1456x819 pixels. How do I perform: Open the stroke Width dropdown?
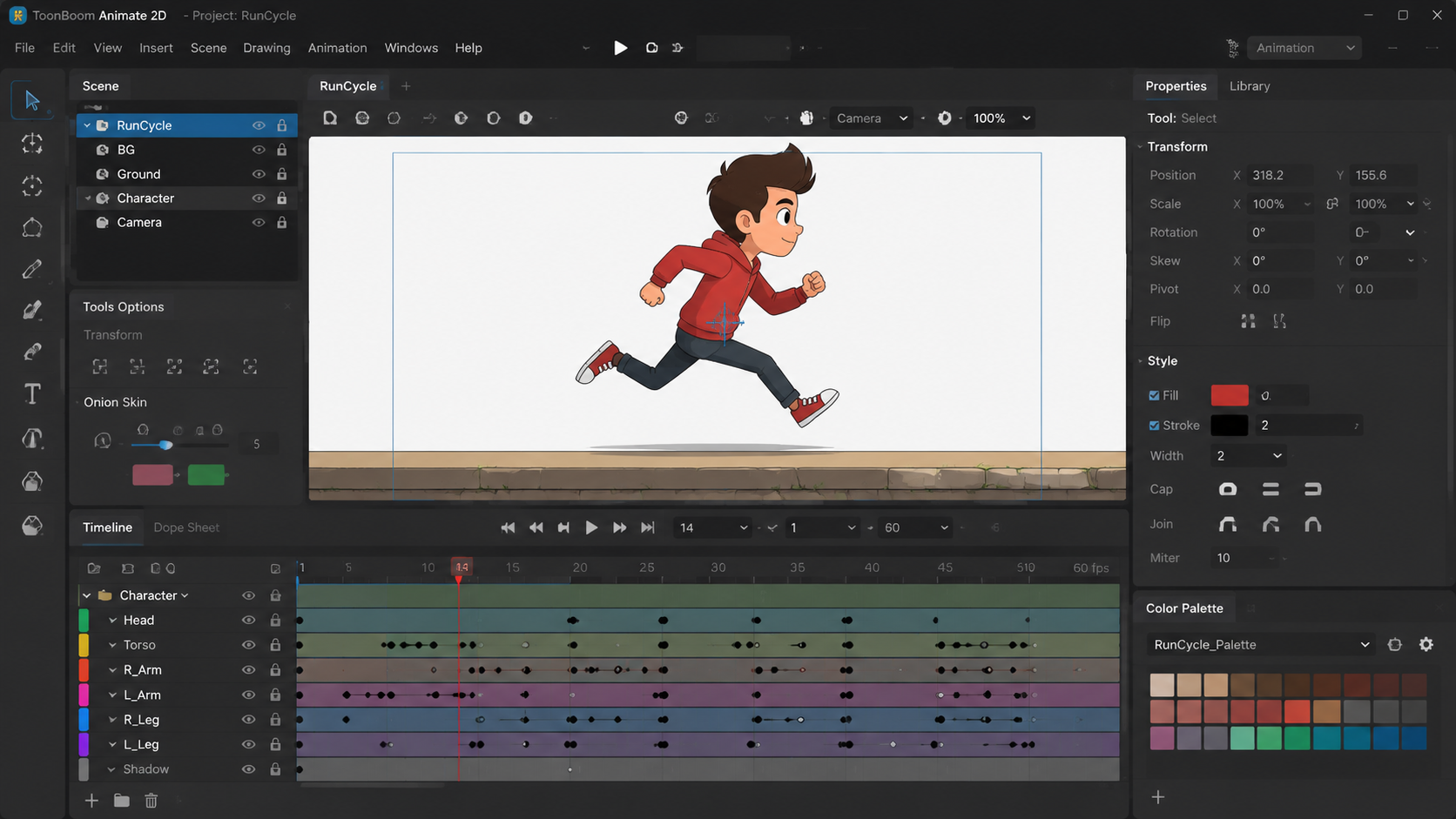(1248, 456)
